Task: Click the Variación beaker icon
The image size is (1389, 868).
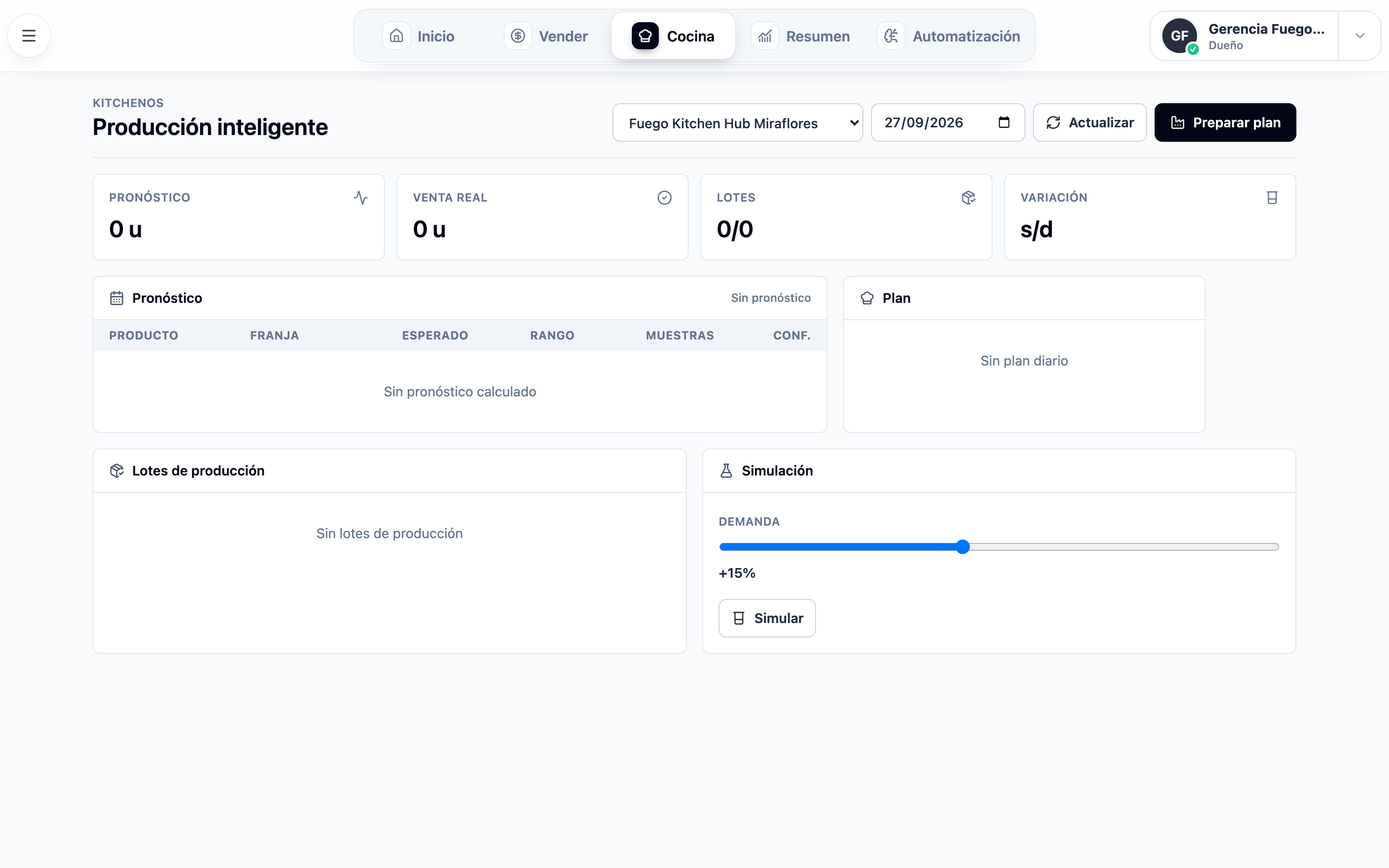Action: (x=1272, y=198)
